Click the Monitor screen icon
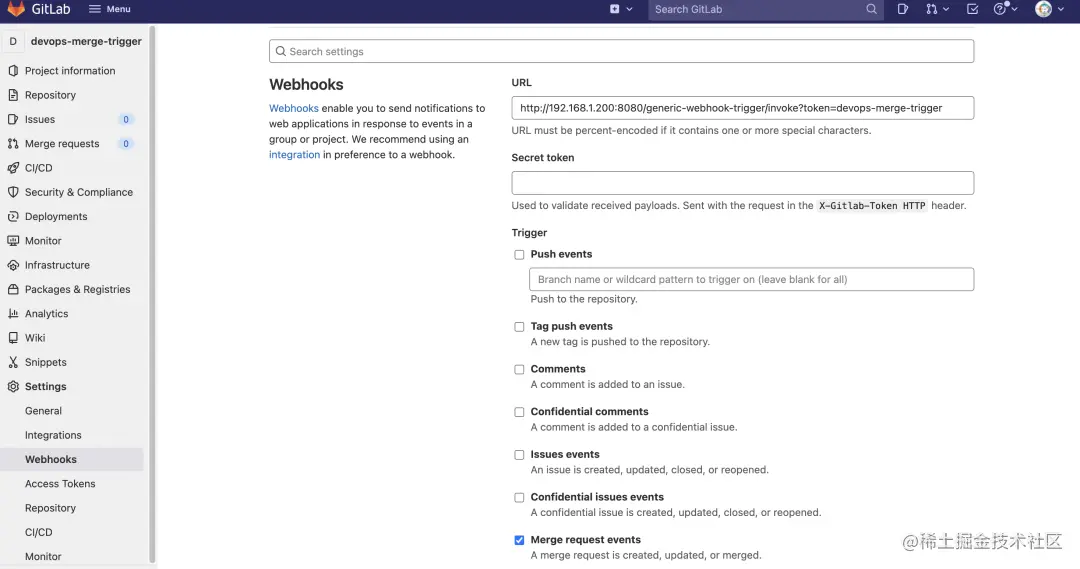 click(13, 240)
